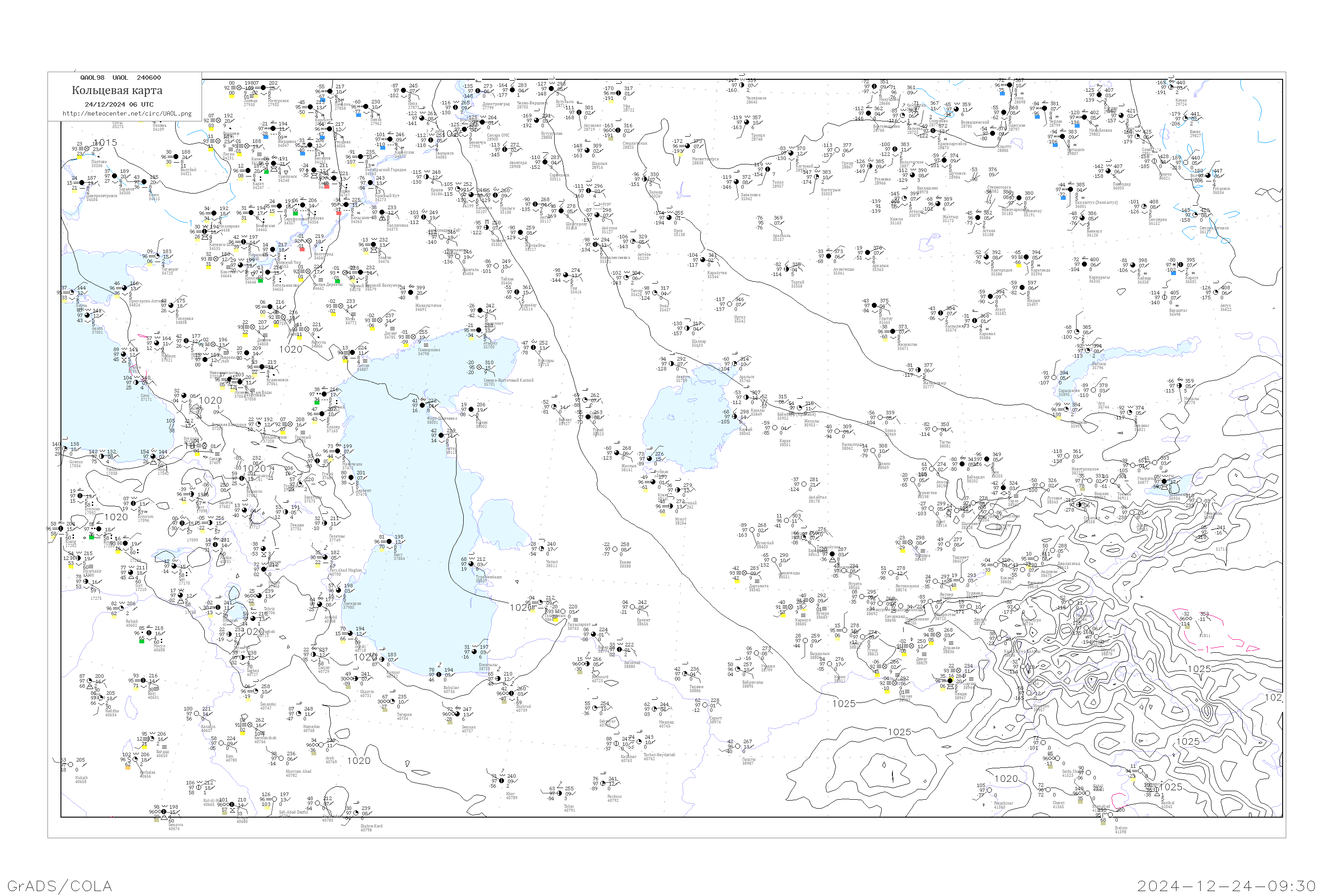Viewport: 1344px width, 896px height.
Task: Click the Валуйки 34321 station circle
Action: pyautogui.click(x=177, y=157)
